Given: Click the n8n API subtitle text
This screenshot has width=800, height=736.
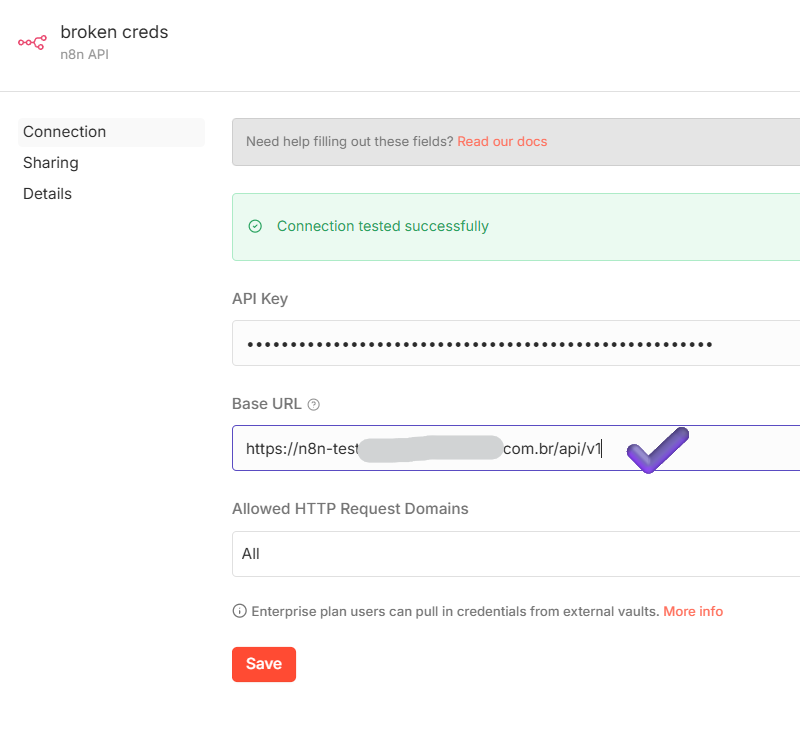Looking at the screenshot, I should 84,54.
